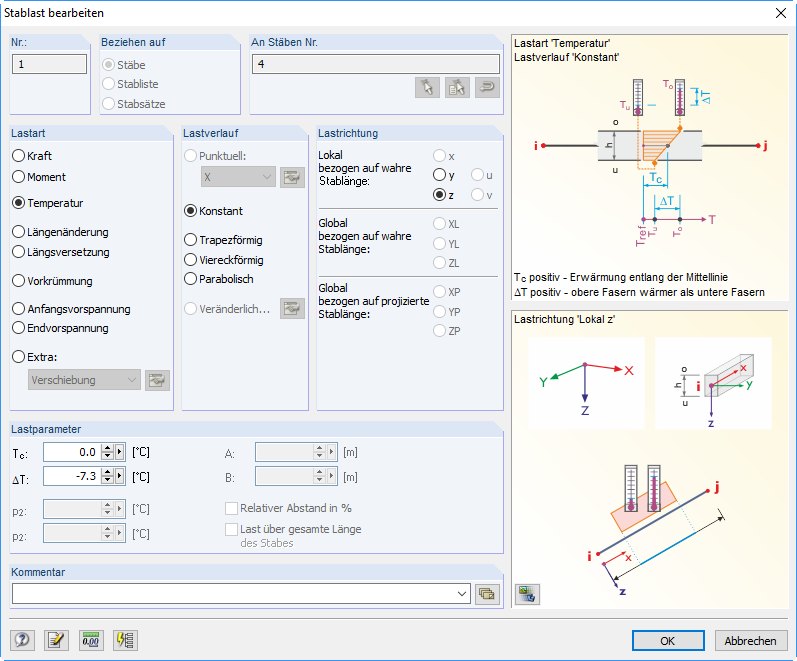Click the edit notepad icon at bottom
The width and height of the screenshot is (797, 661).
[x=56, y=640]
